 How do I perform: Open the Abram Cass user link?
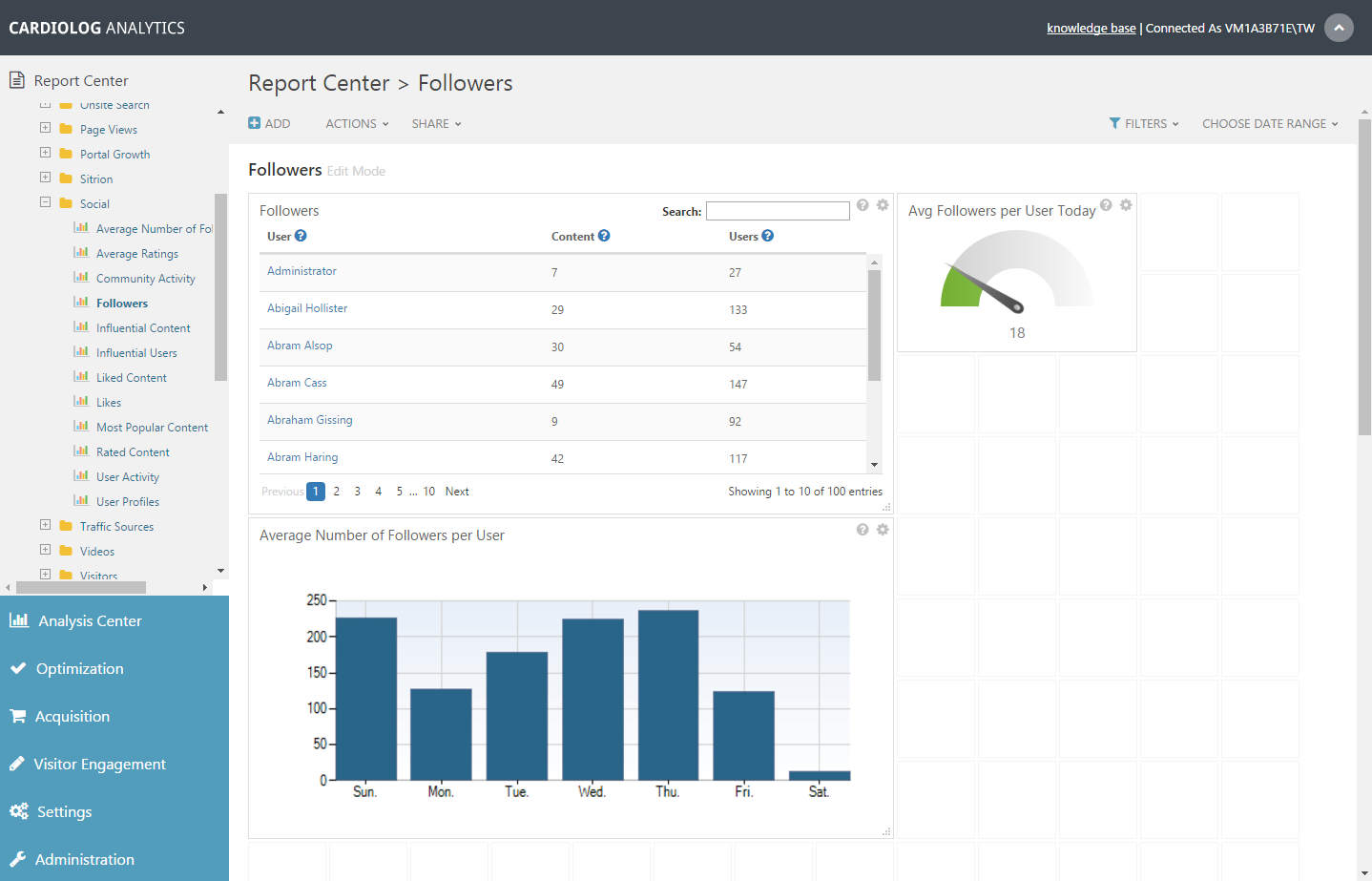[297, 383]
